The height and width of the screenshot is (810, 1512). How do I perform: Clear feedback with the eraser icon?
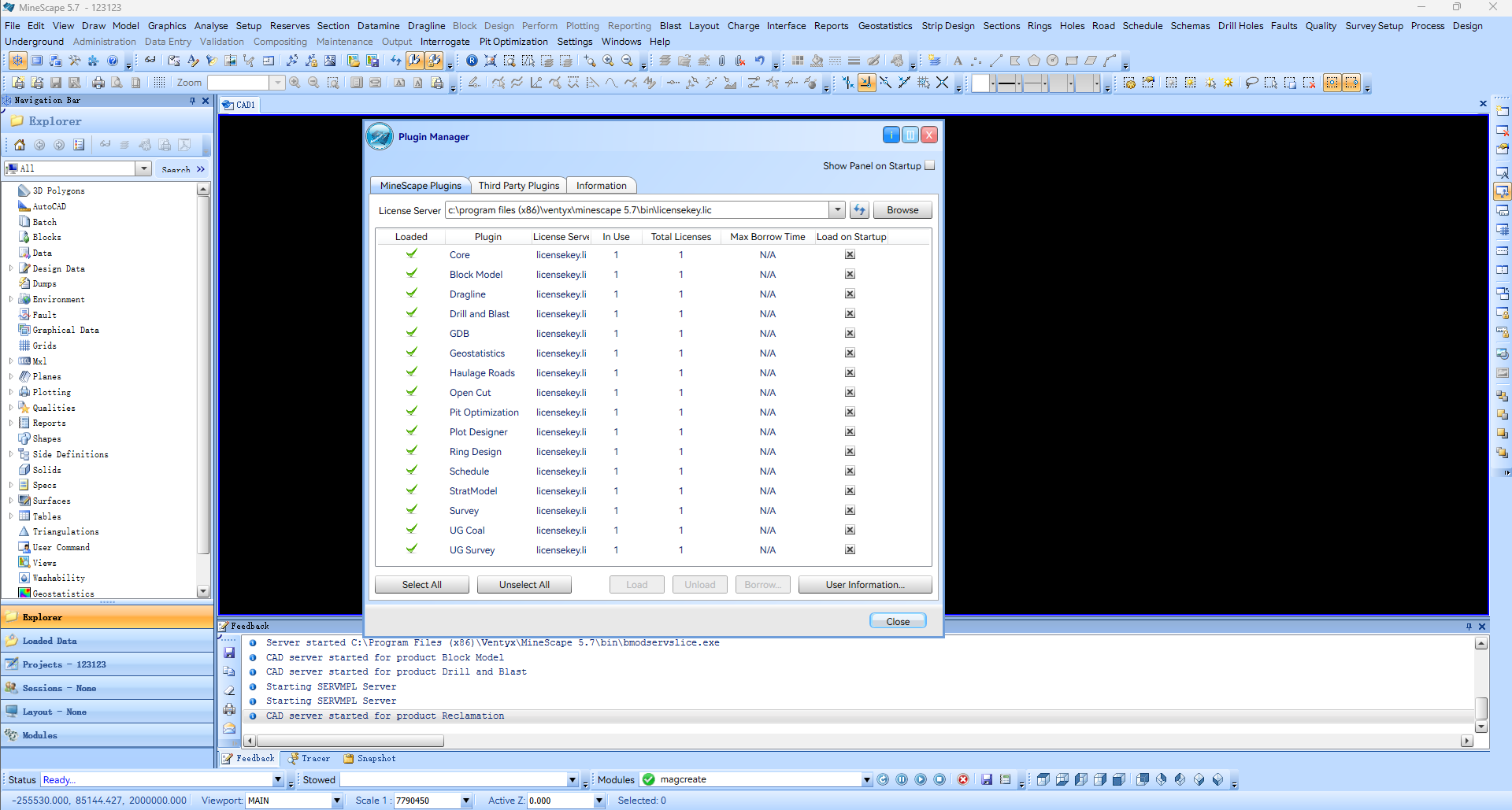pyautogui.click(x=229, y=690)
